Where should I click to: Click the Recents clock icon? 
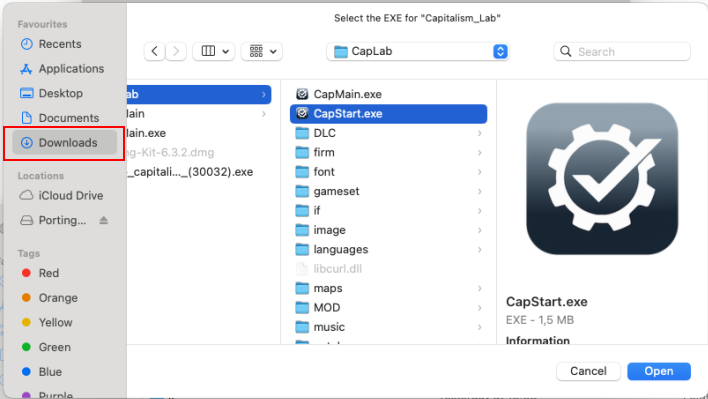click(x=27, y=44)
